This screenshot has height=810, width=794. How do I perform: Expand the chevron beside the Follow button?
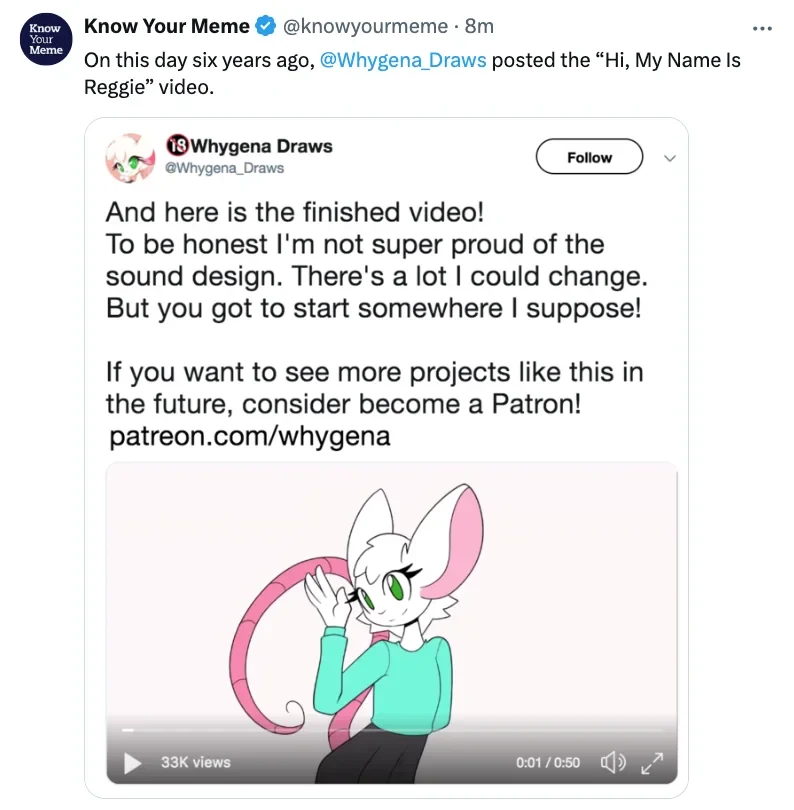point(670,158)
